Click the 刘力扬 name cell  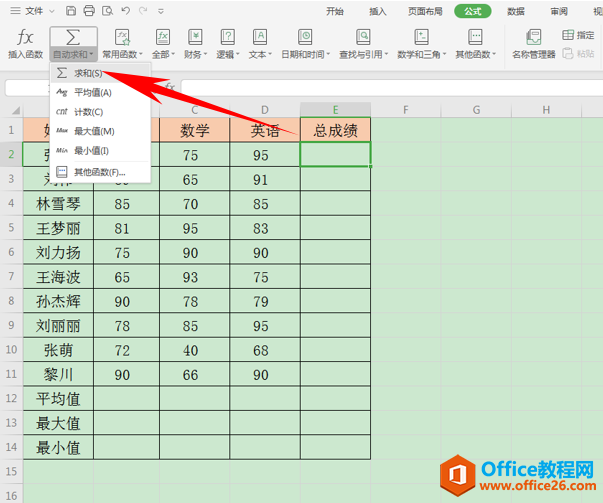click(58, 252)
